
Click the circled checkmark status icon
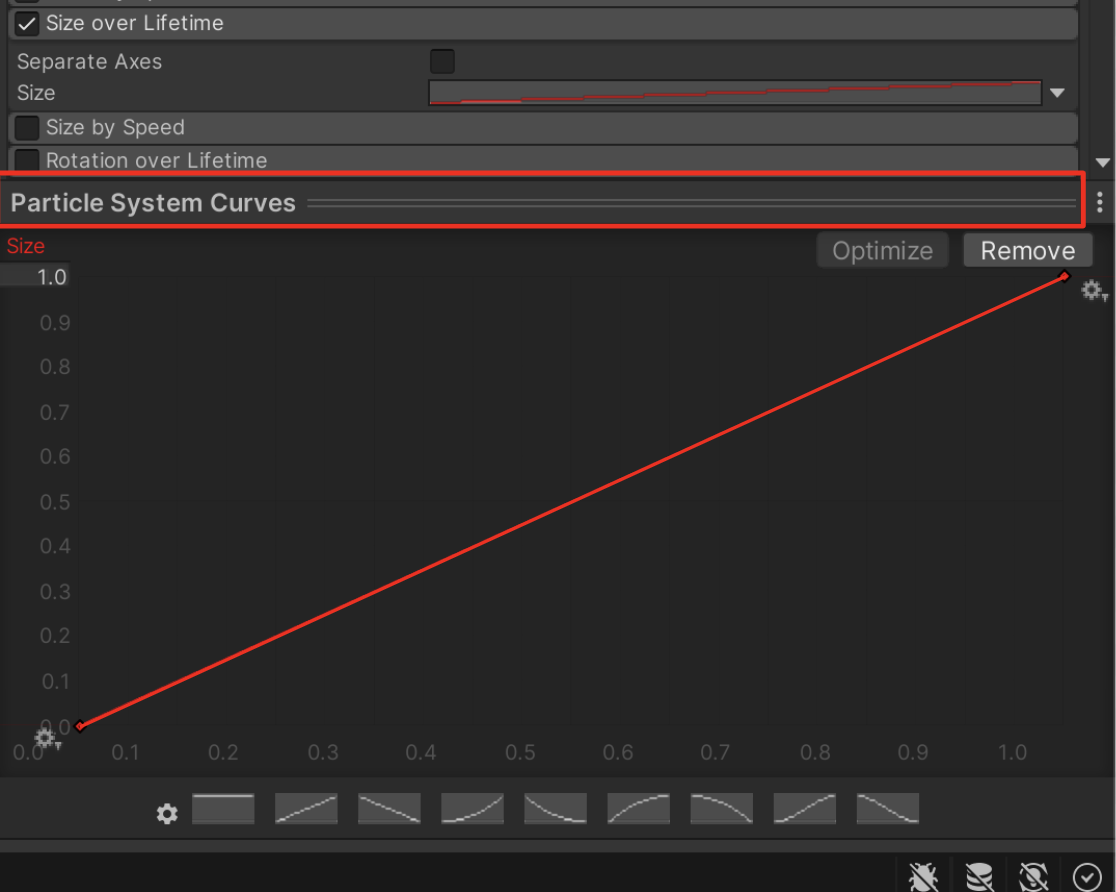click(x=1087, y=876)
